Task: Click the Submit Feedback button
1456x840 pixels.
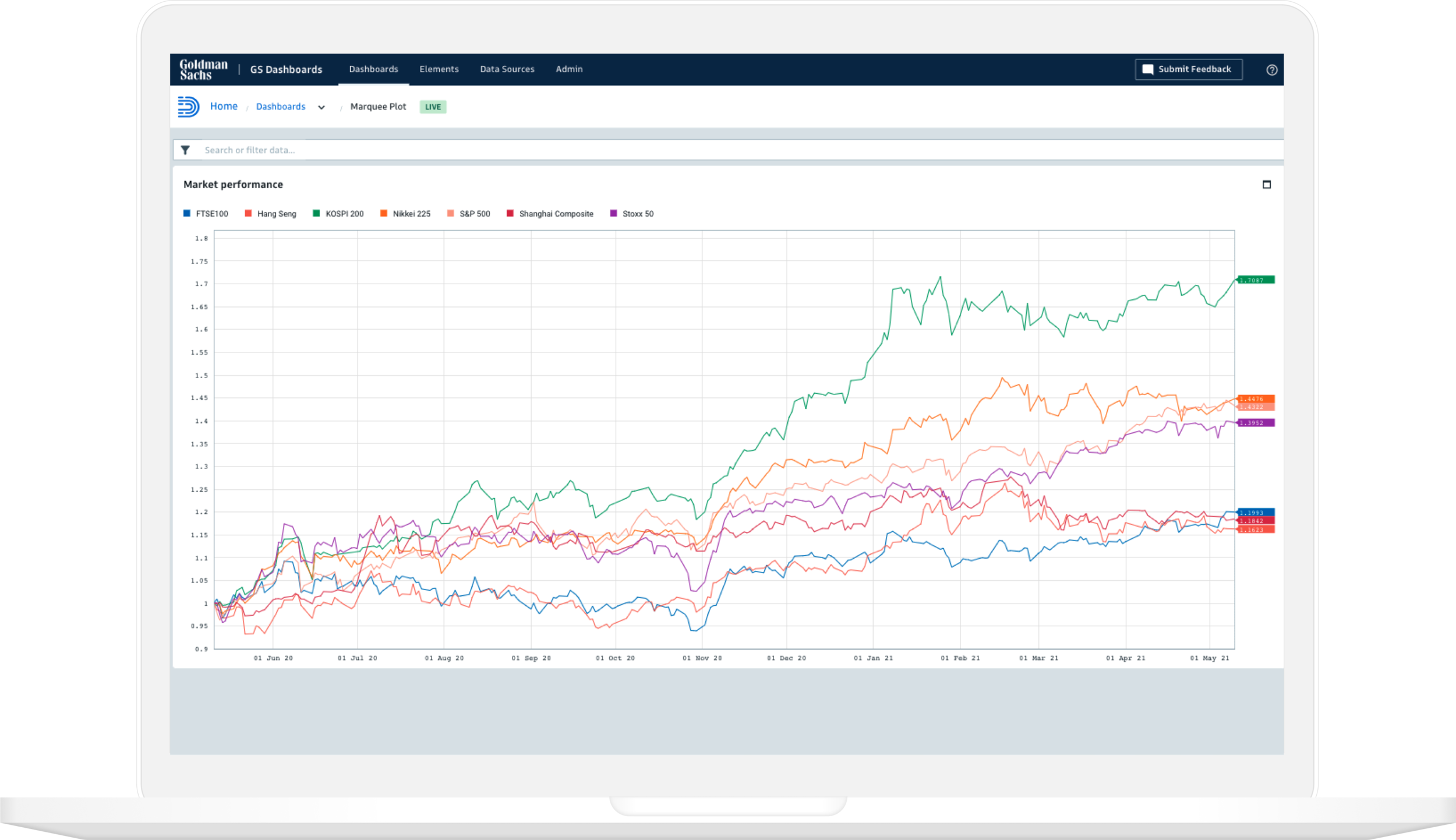Action: click(x=1189, y=69)
